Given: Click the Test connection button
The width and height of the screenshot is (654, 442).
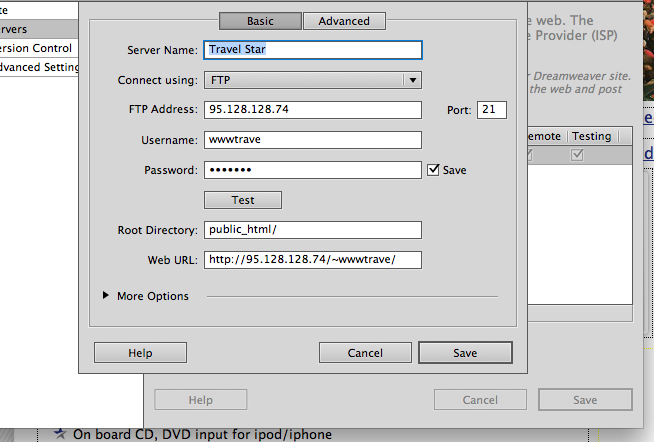Looking at the screenshot, I should (x=243, y=200).
